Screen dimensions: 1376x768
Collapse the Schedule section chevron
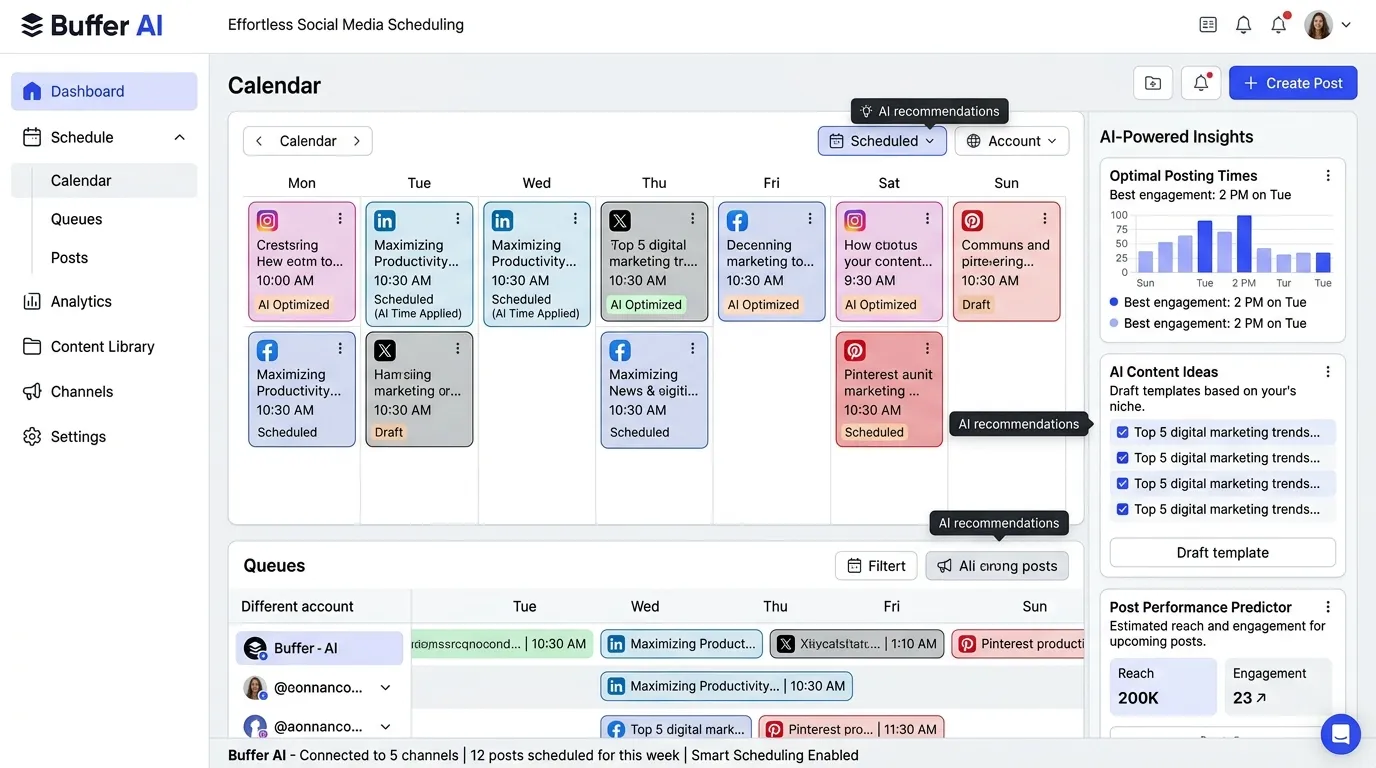point(180,137)
